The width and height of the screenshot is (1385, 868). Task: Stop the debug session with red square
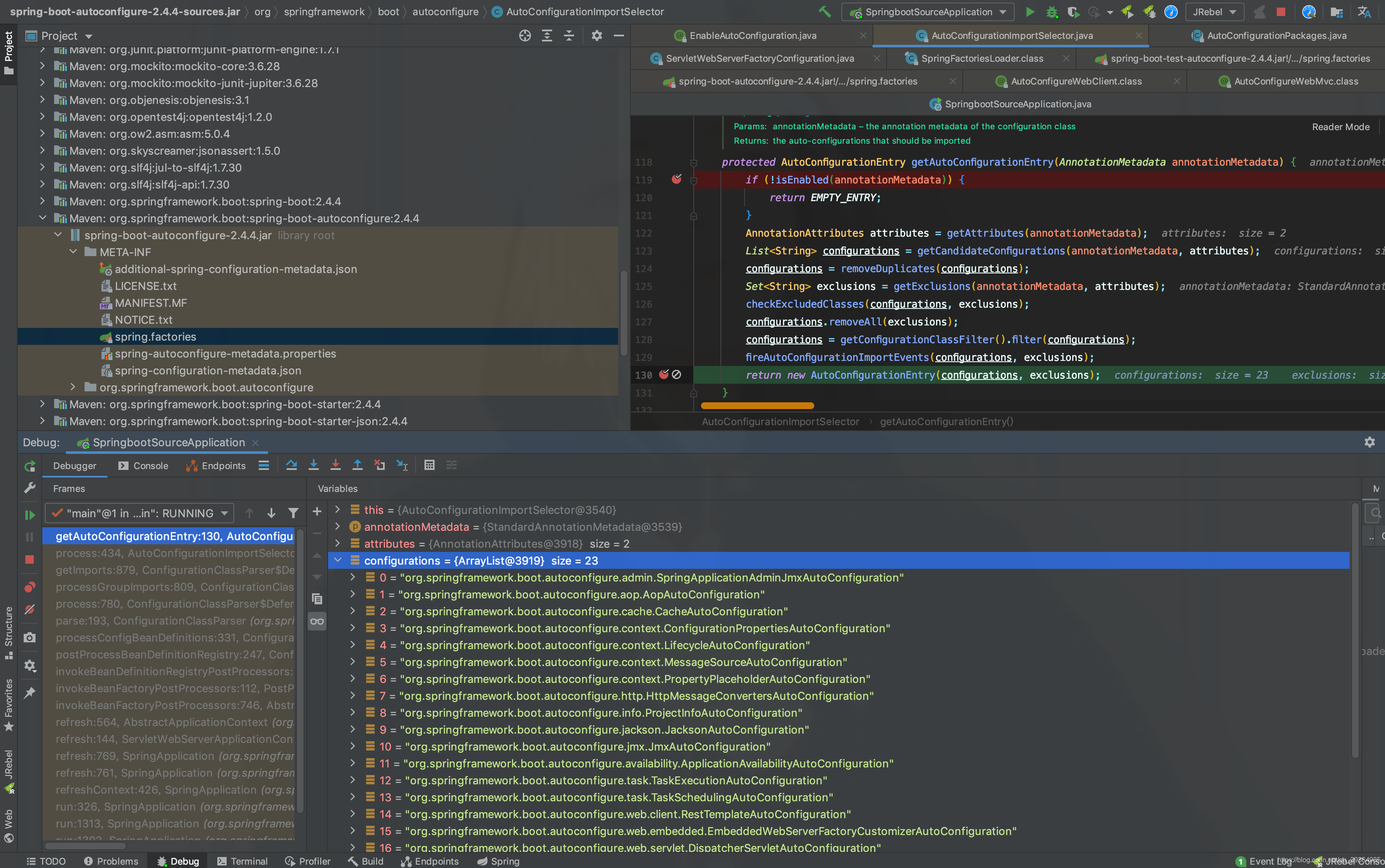(30, 560)
